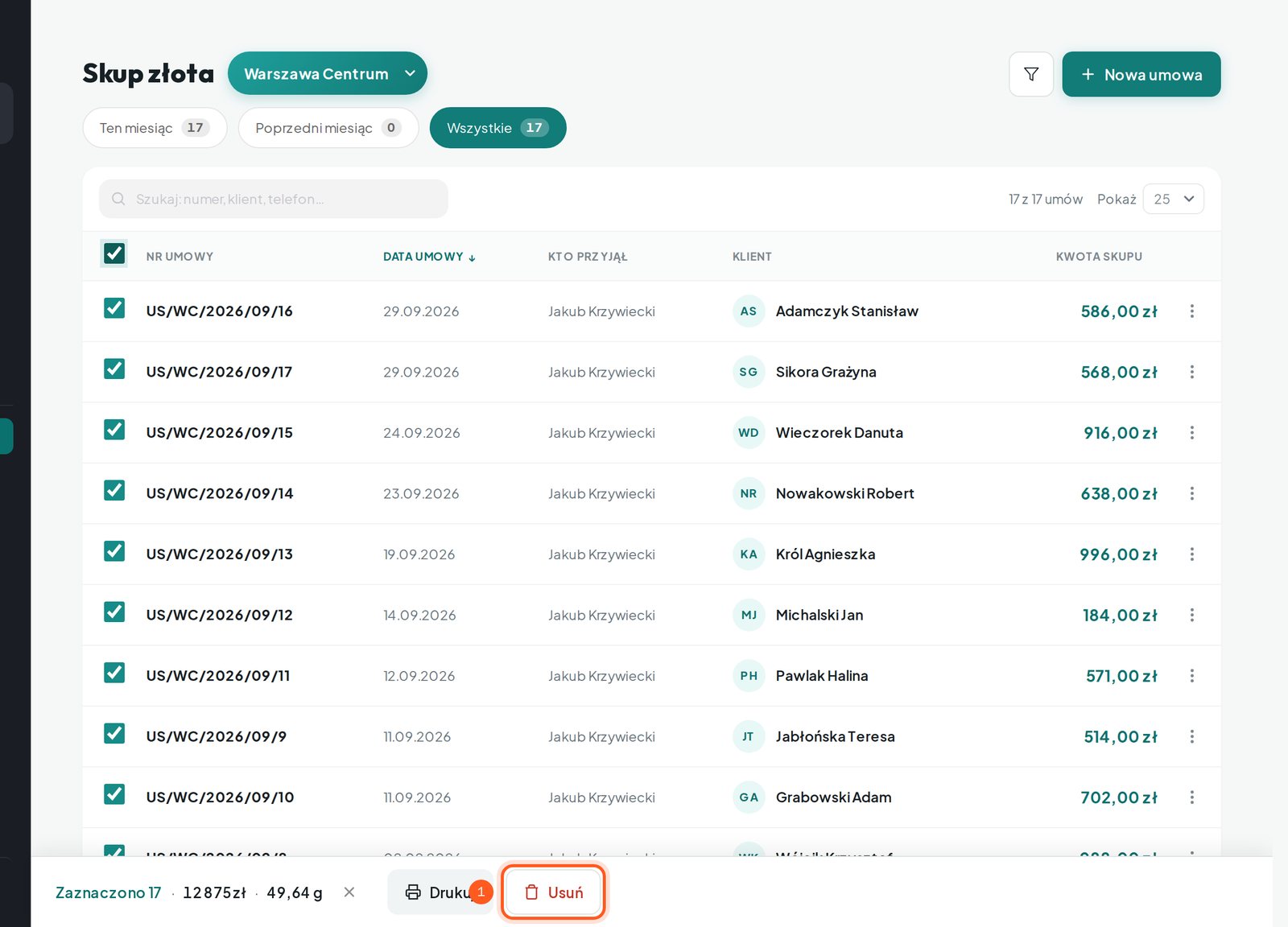Click the SG avatar badge

tap(749, 372)
